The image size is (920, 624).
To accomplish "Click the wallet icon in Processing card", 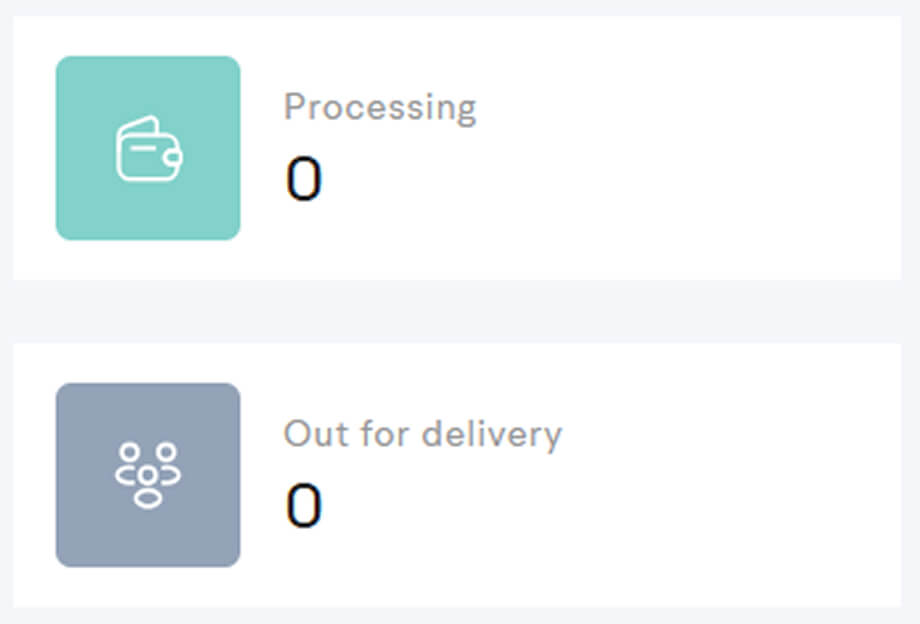I will pyautogui.click(x=148, y=150).
